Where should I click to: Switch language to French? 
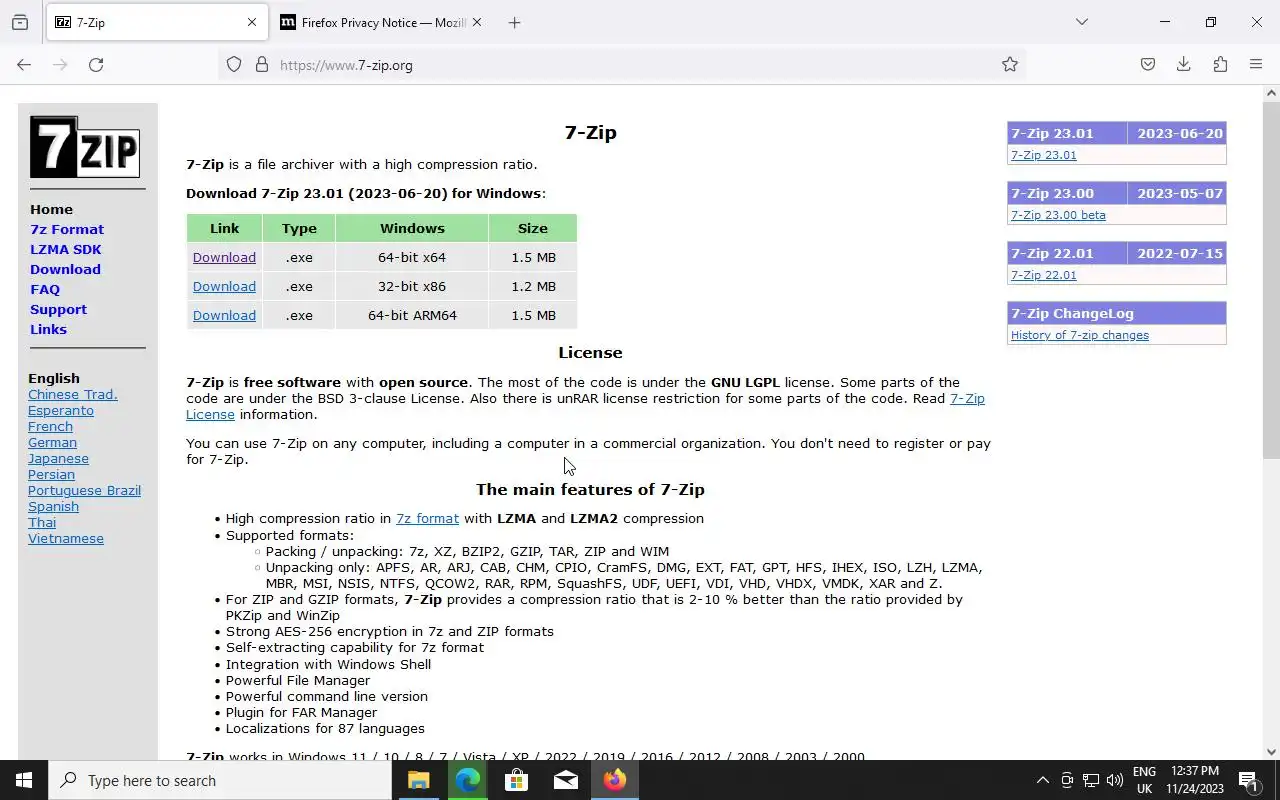pos(50,426)
